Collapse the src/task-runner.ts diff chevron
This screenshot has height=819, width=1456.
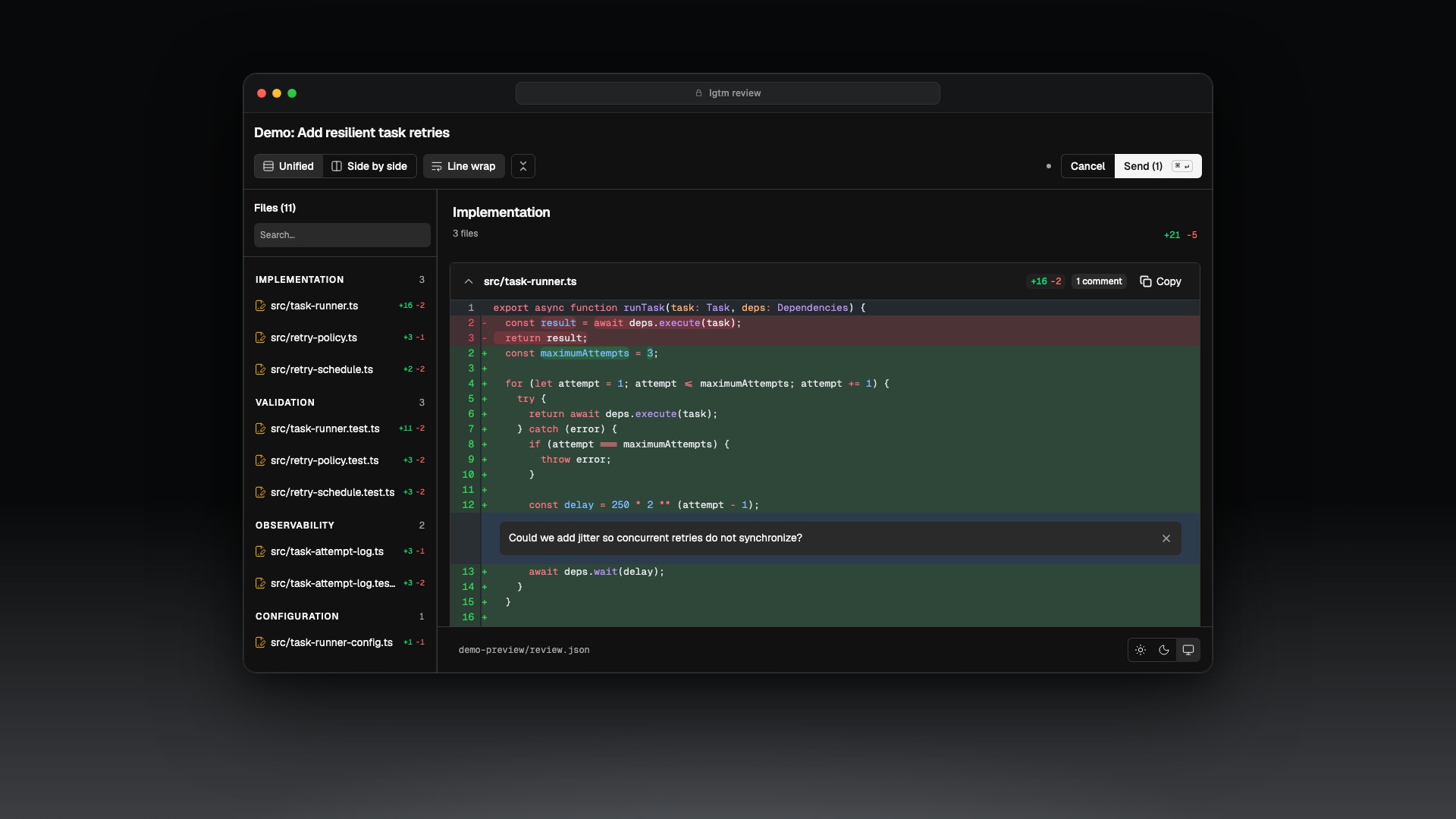tap(469, 281)
